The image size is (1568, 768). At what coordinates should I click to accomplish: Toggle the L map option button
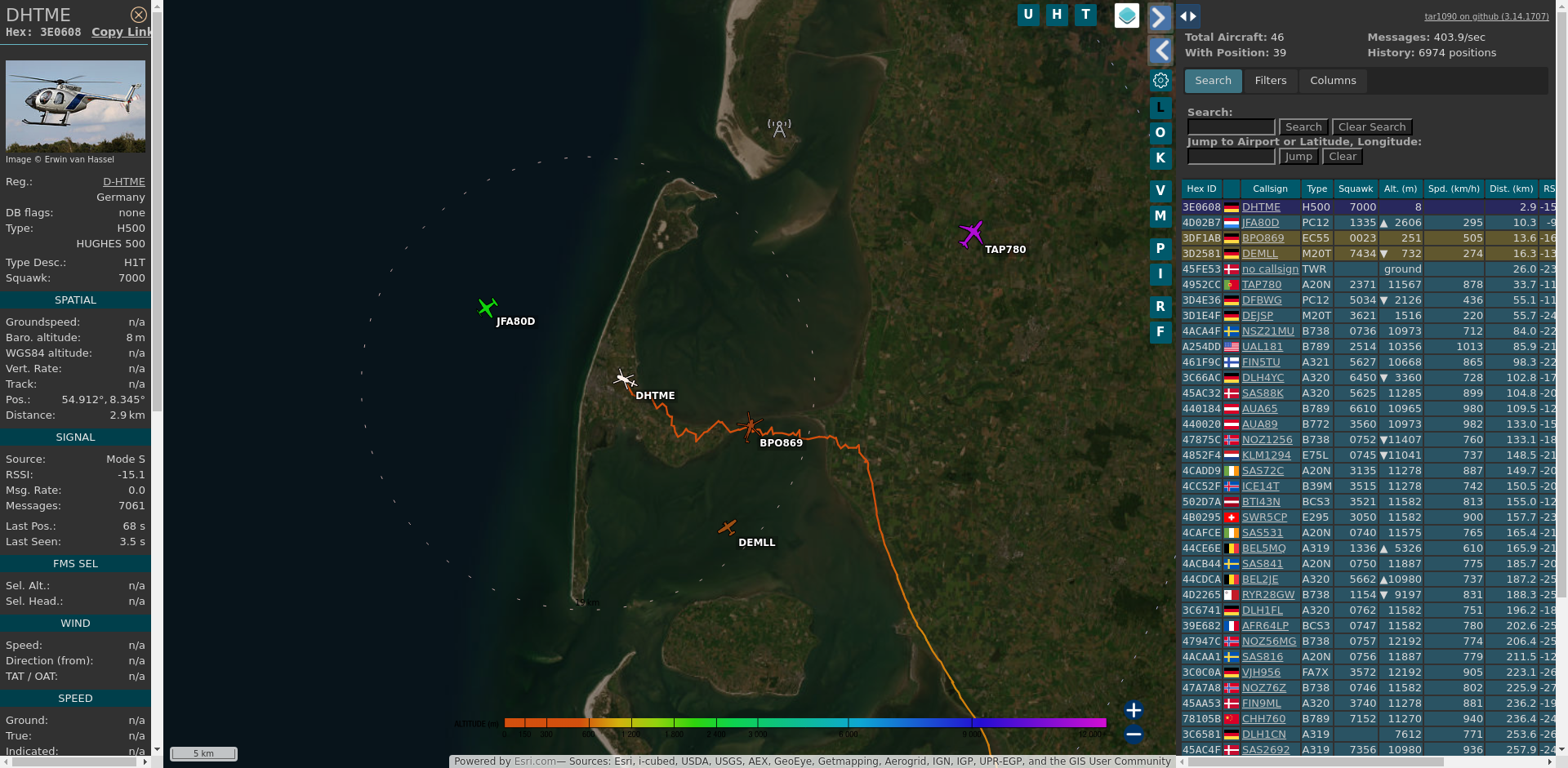click(1160, 108)
